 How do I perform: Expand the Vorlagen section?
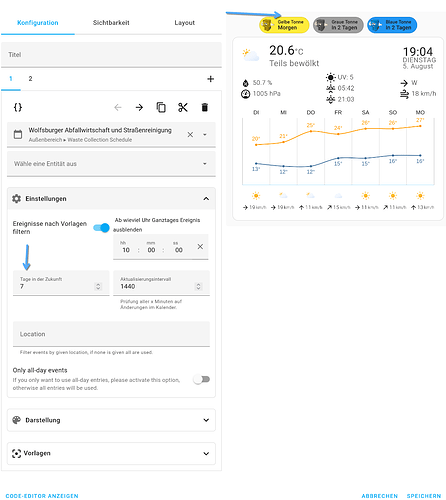111,453
